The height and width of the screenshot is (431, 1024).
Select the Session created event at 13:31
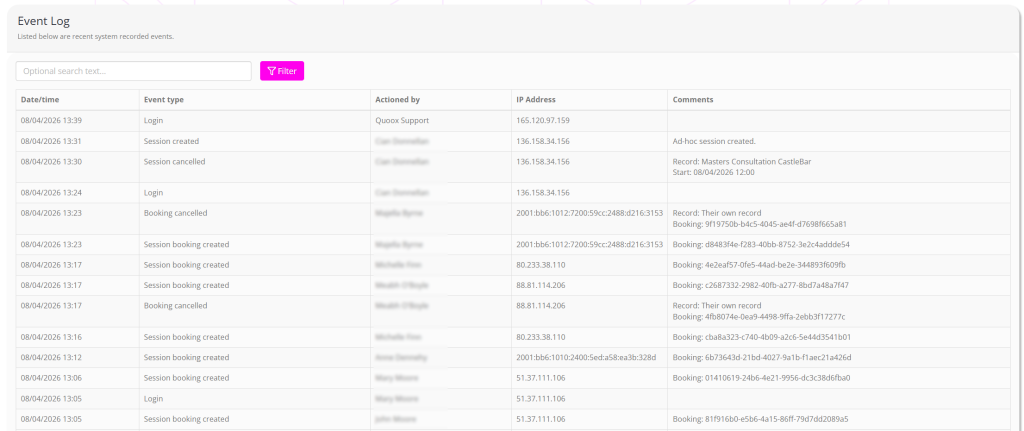[x=171, y=141]
